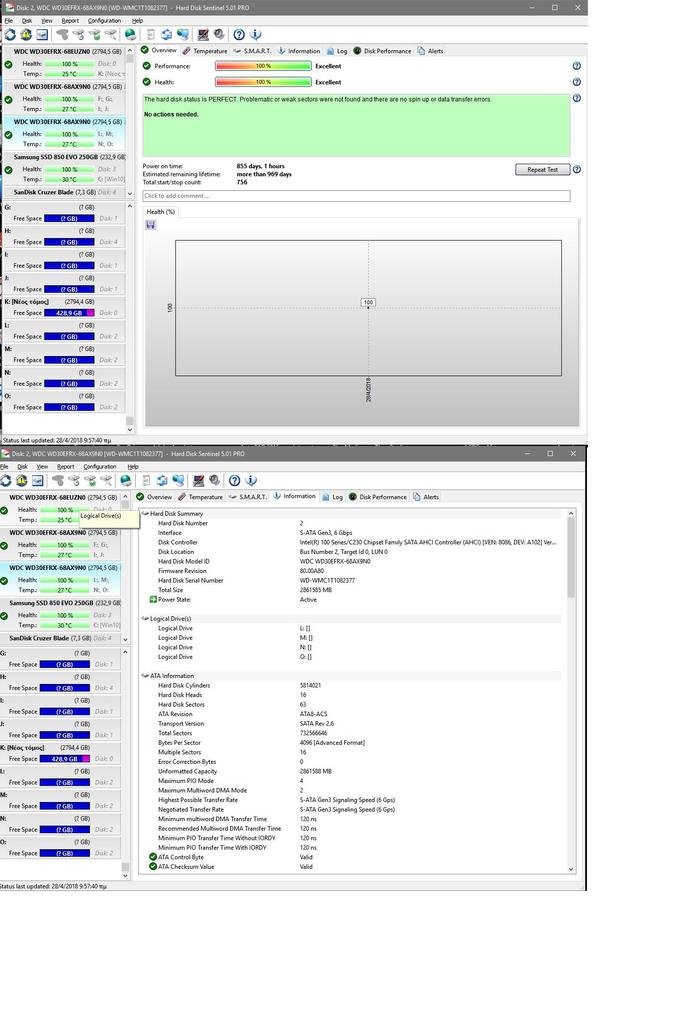This screenshot has width=698, height=1024.
Task: Open the Configuration menu in upper window
Action: click(104, 20)
